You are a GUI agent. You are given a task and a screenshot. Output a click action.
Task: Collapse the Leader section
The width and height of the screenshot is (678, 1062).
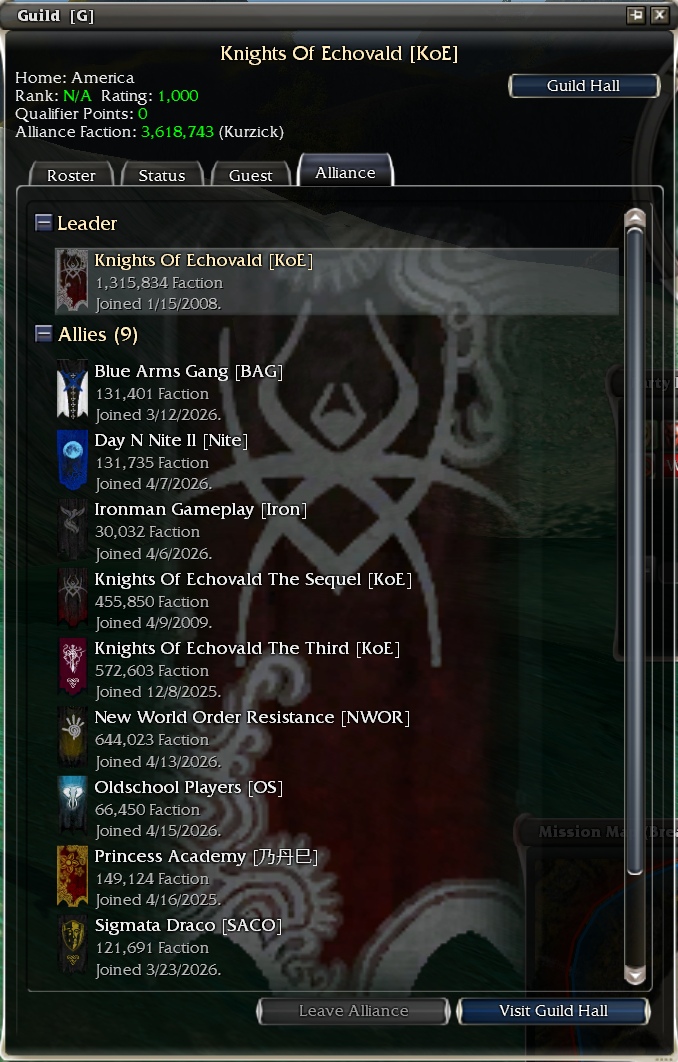pyautogui.click(x=43, y=222)
